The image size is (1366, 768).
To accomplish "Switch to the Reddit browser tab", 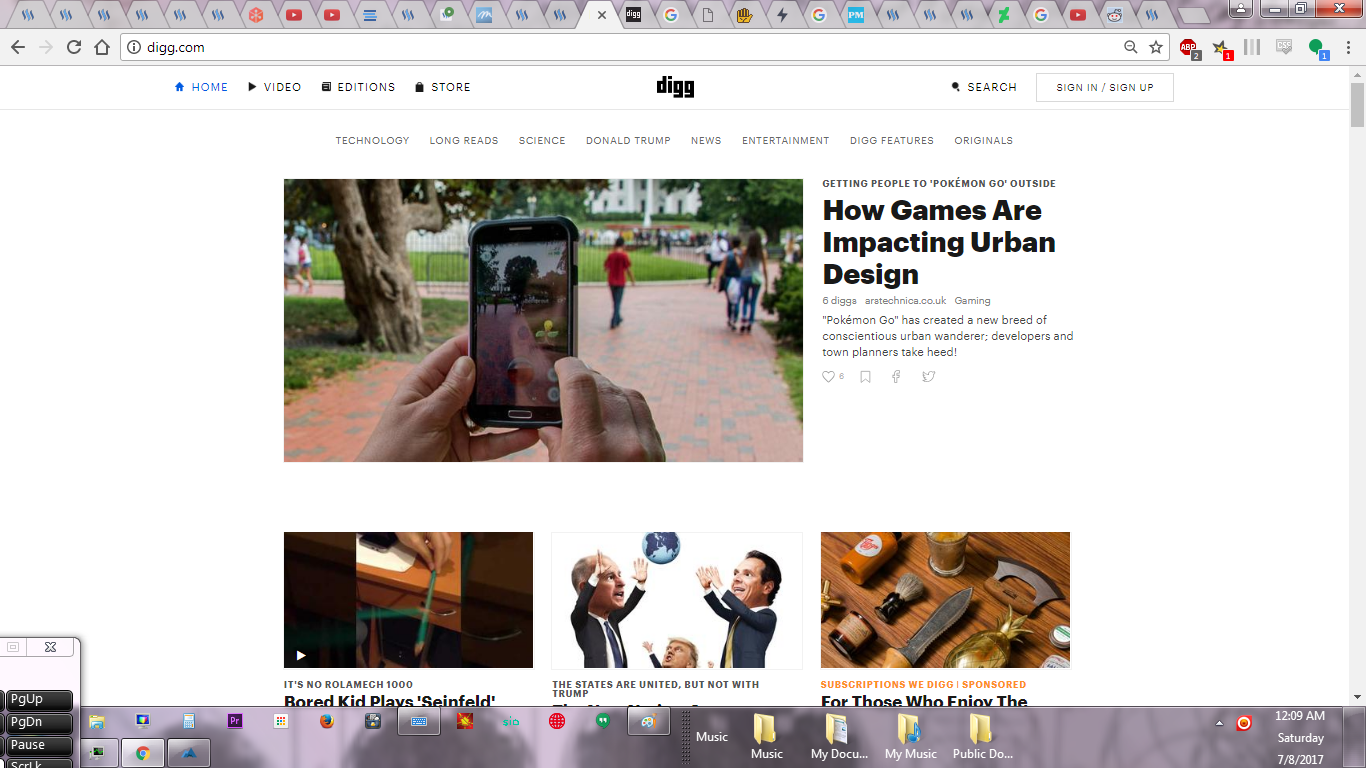I will (x=1113, y=15).
